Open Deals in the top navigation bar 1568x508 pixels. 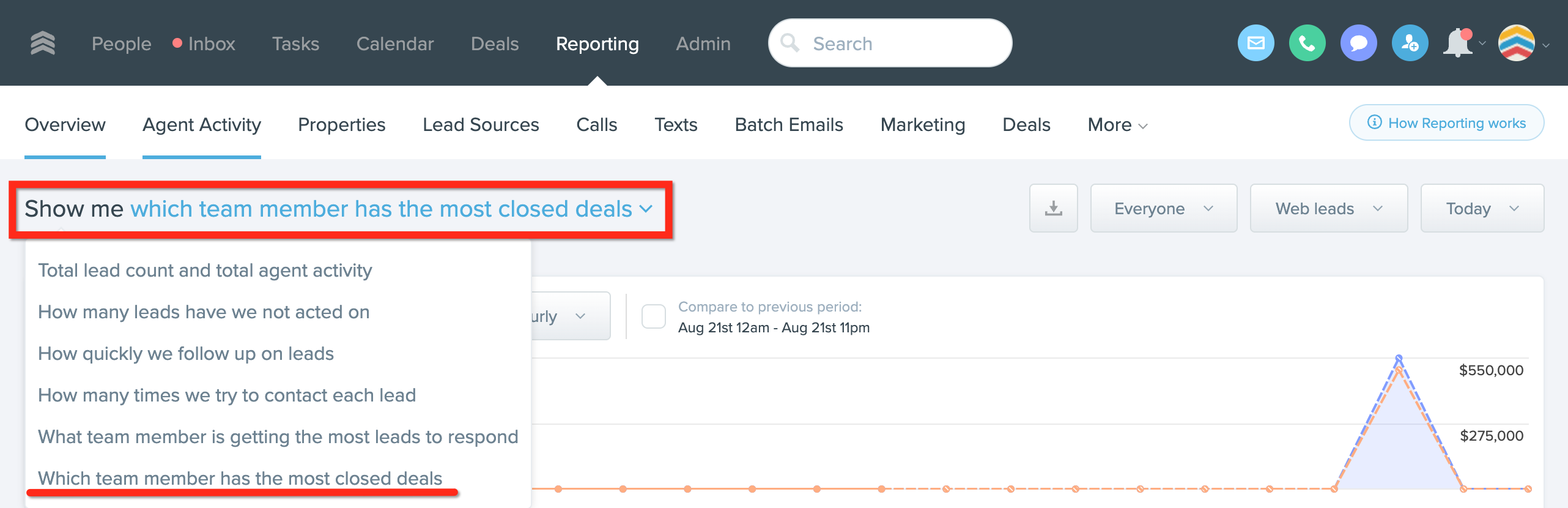[494, 43]
